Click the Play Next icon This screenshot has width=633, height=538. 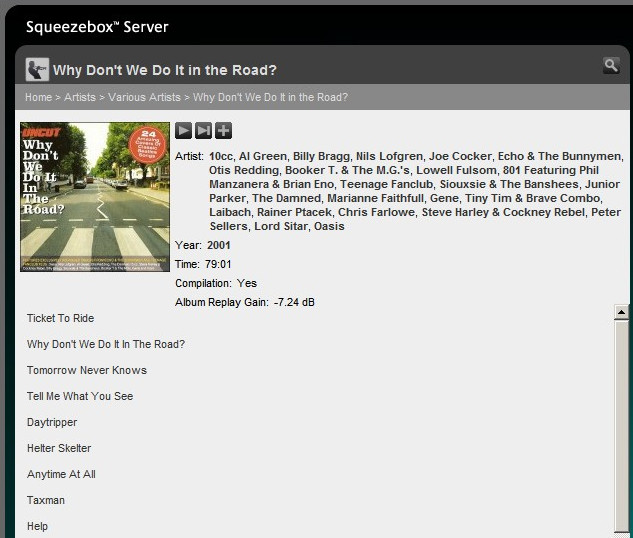pos(203,130)
